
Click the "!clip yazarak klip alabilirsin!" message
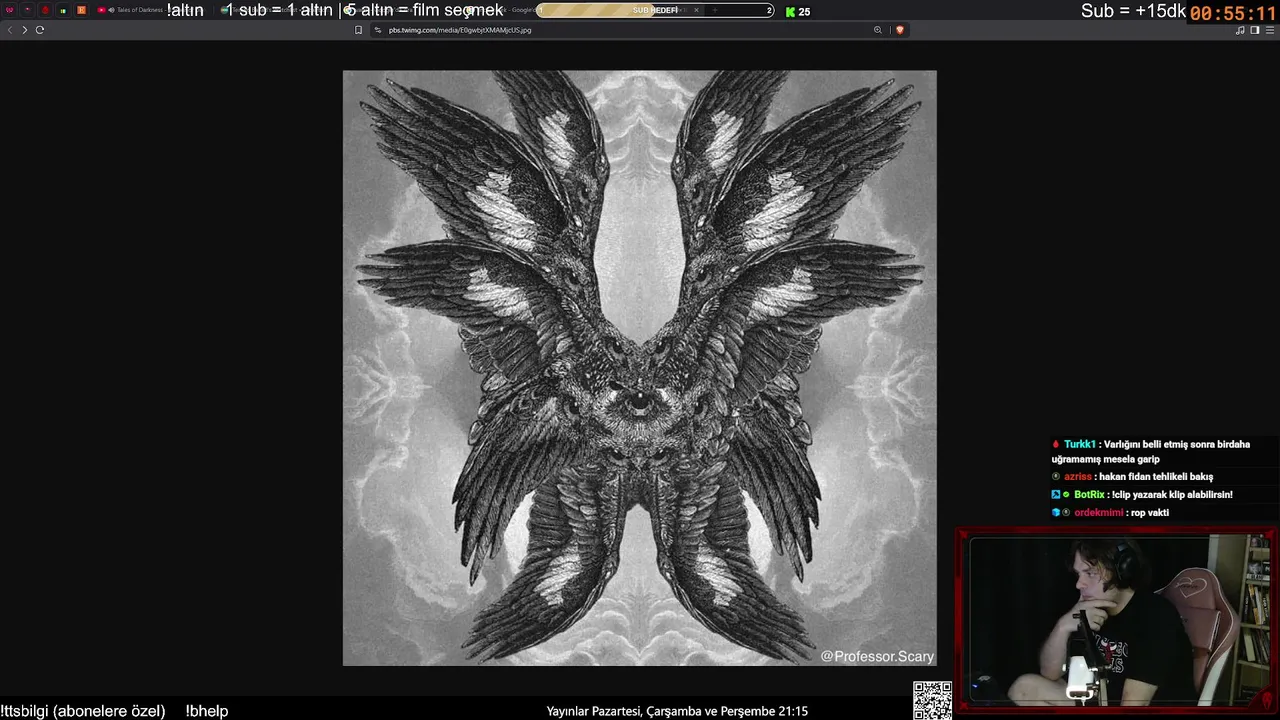coord(1172,495)
